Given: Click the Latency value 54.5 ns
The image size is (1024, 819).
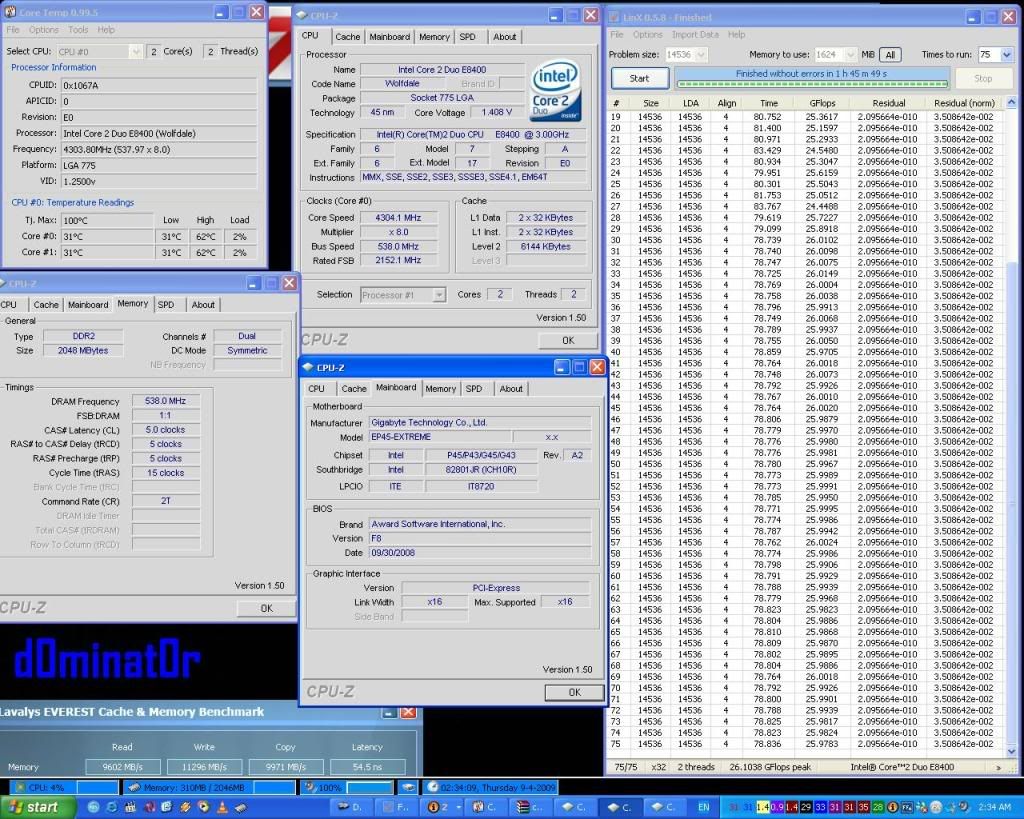Looking at the screenshot, I should (x=367, y=767).
